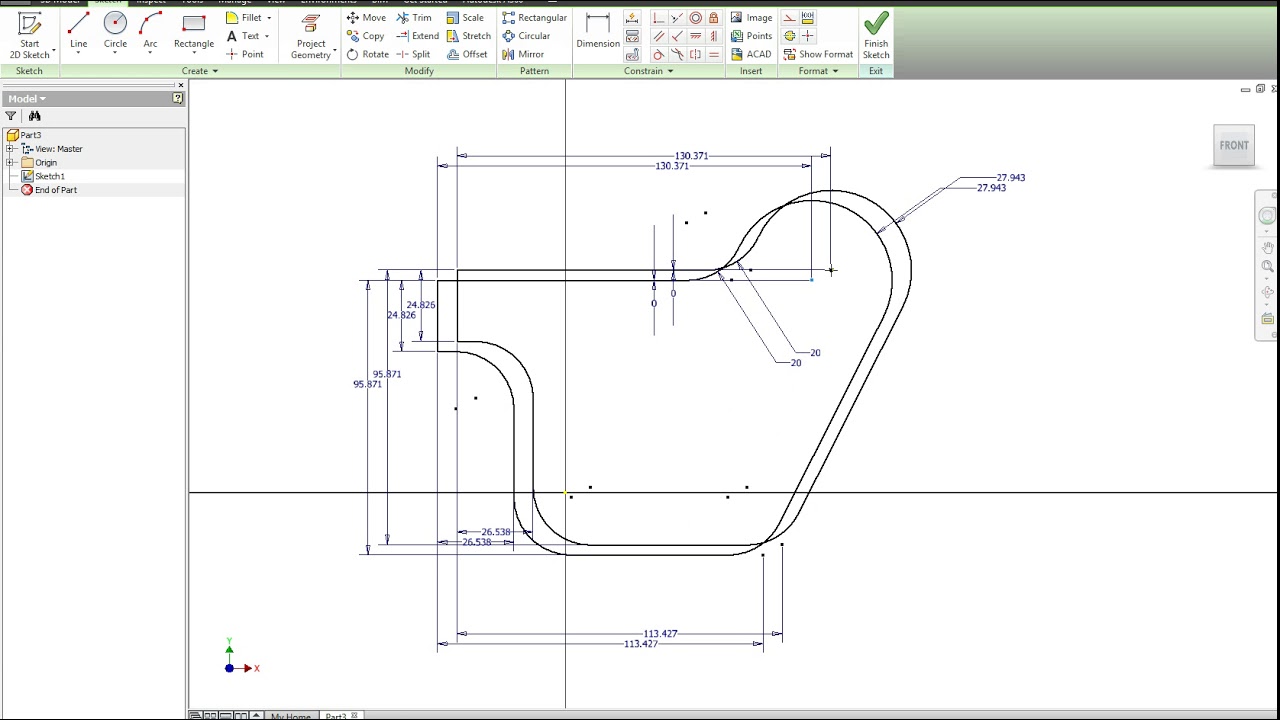1280x720 pixels.
Task: Select the Rectangle sketch tool
Action: click(x=194, y=30)
